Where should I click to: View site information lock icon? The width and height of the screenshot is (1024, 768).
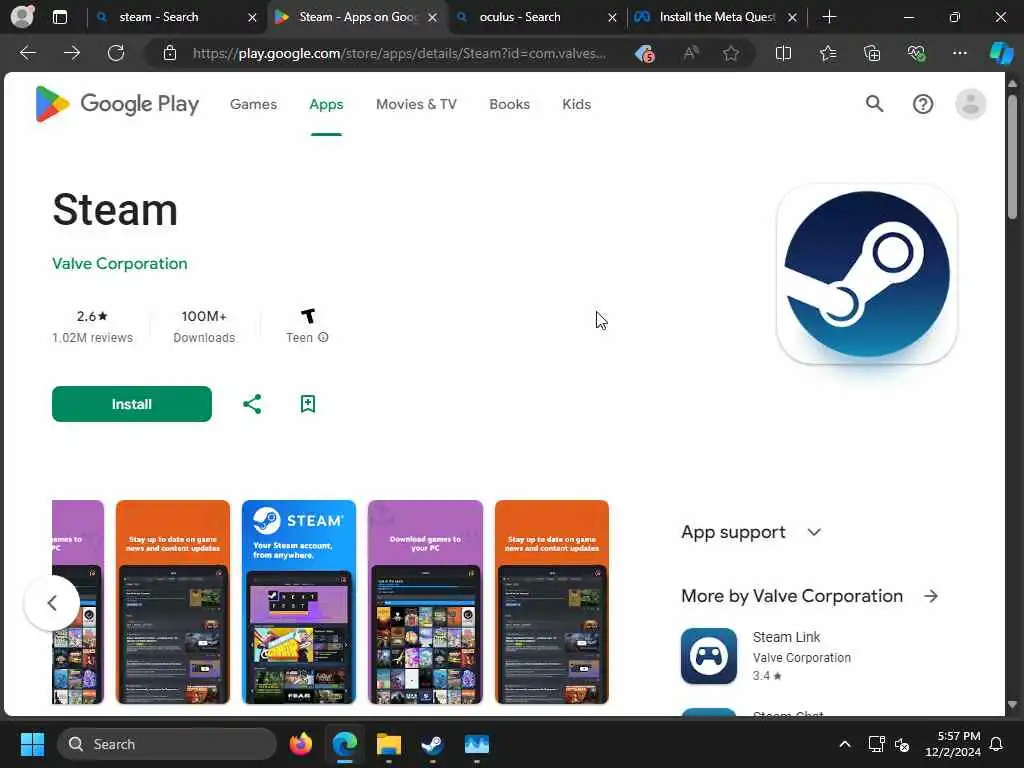(x=170, y=53)
